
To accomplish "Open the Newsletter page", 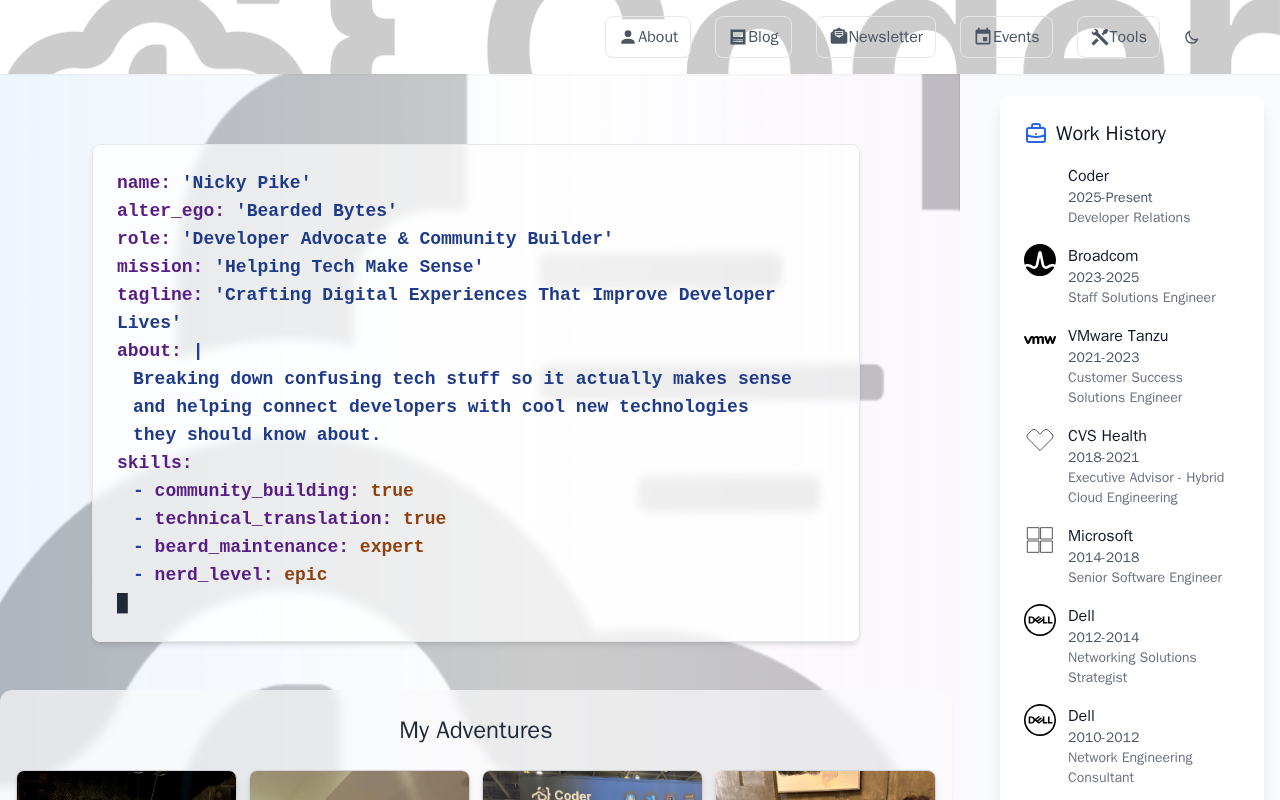I will [876, 37].
